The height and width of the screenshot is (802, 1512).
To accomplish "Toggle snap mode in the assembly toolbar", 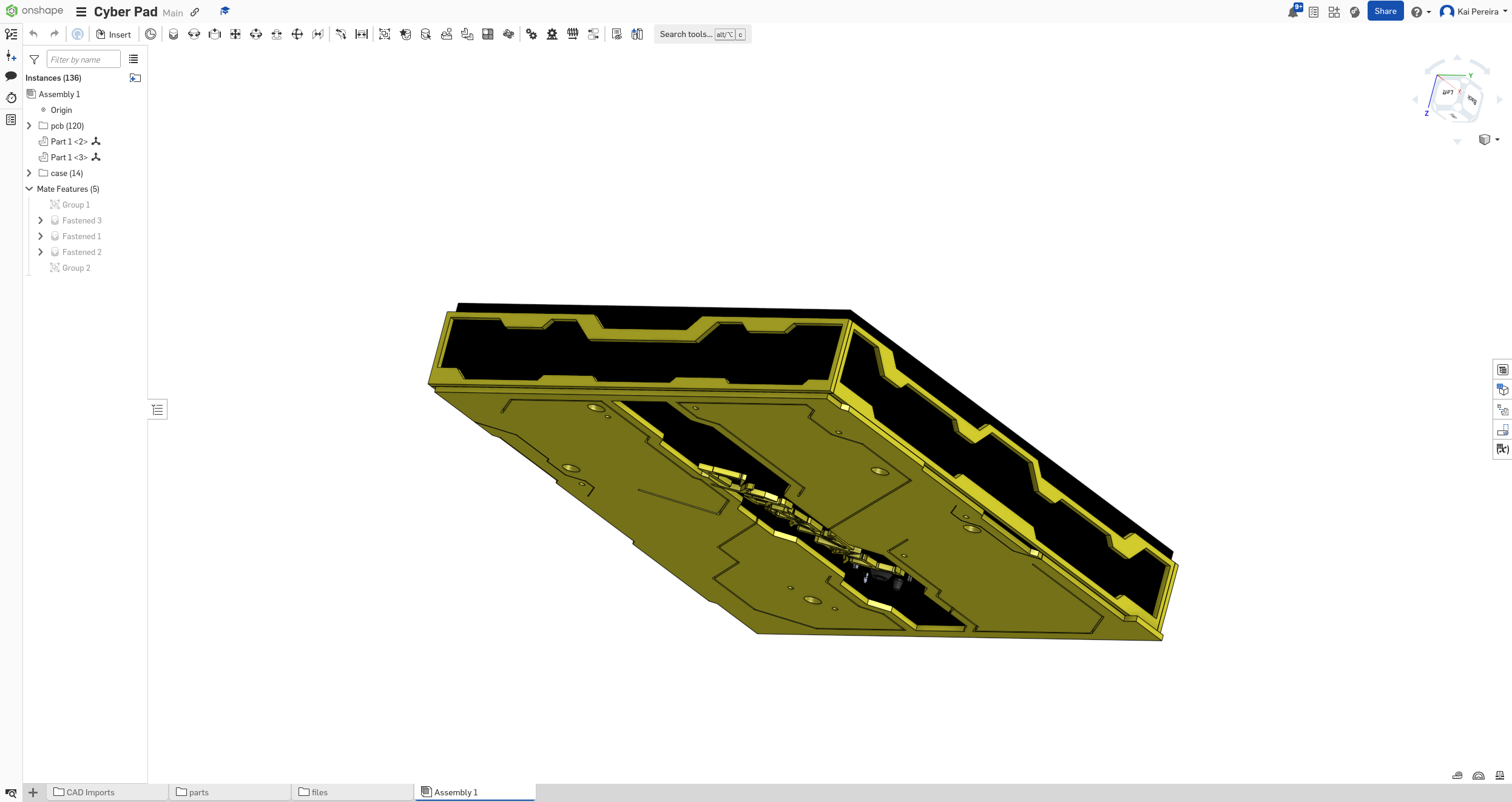I will pyautogui.click(x=426, y=34).
